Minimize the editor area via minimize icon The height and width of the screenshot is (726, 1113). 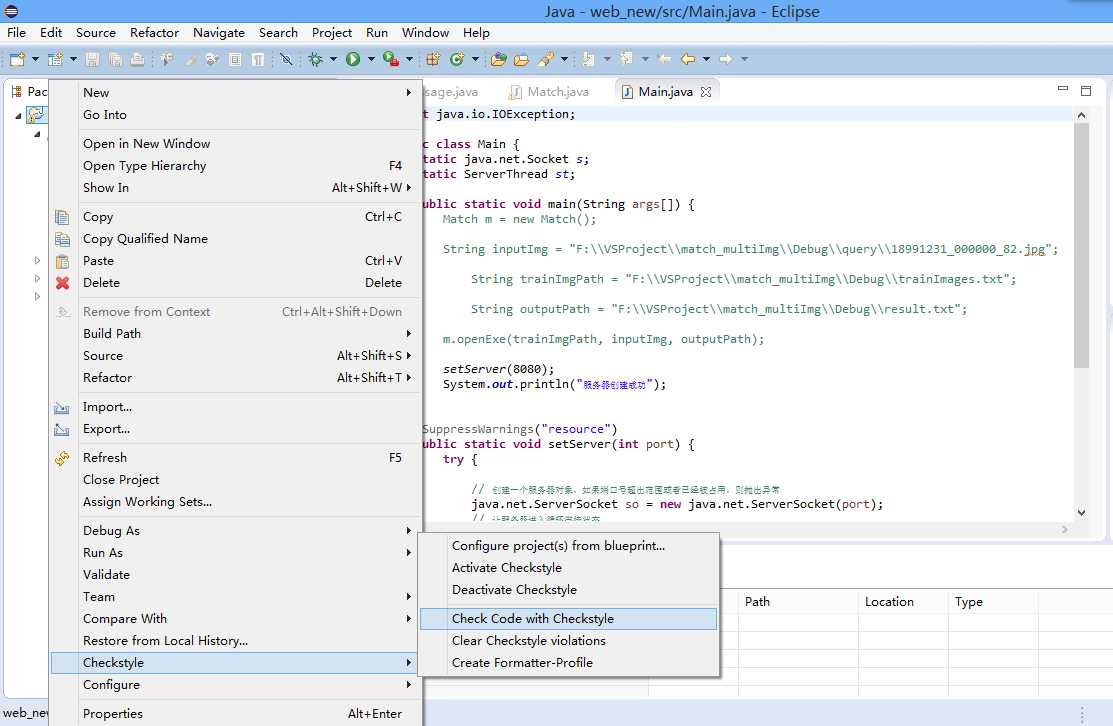1063,89
